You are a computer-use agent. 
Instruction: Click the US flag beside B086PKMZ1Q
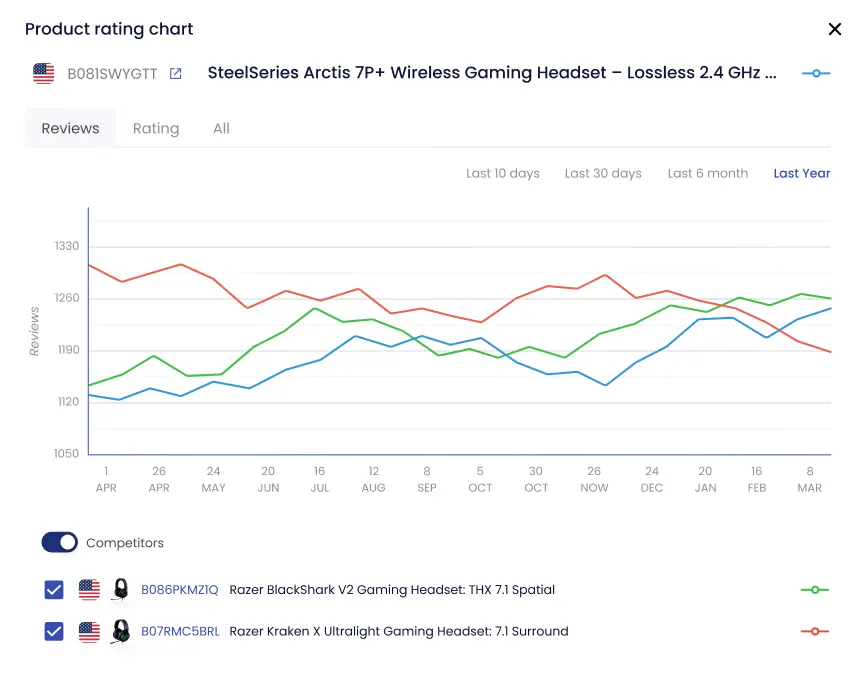click(89, 589)
